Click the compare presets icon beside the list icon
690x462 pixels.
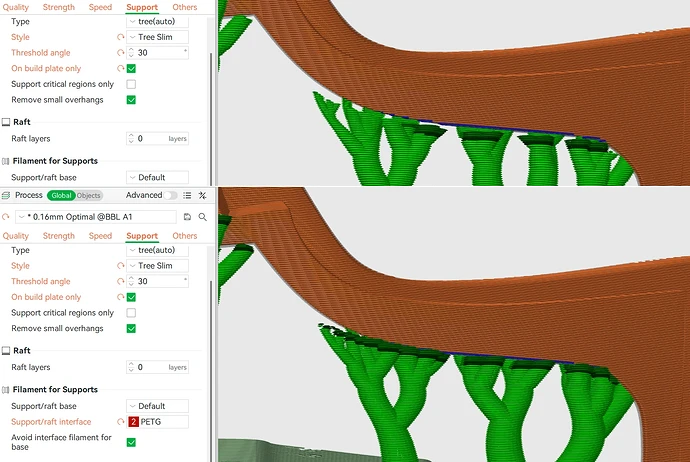(202, 195)
